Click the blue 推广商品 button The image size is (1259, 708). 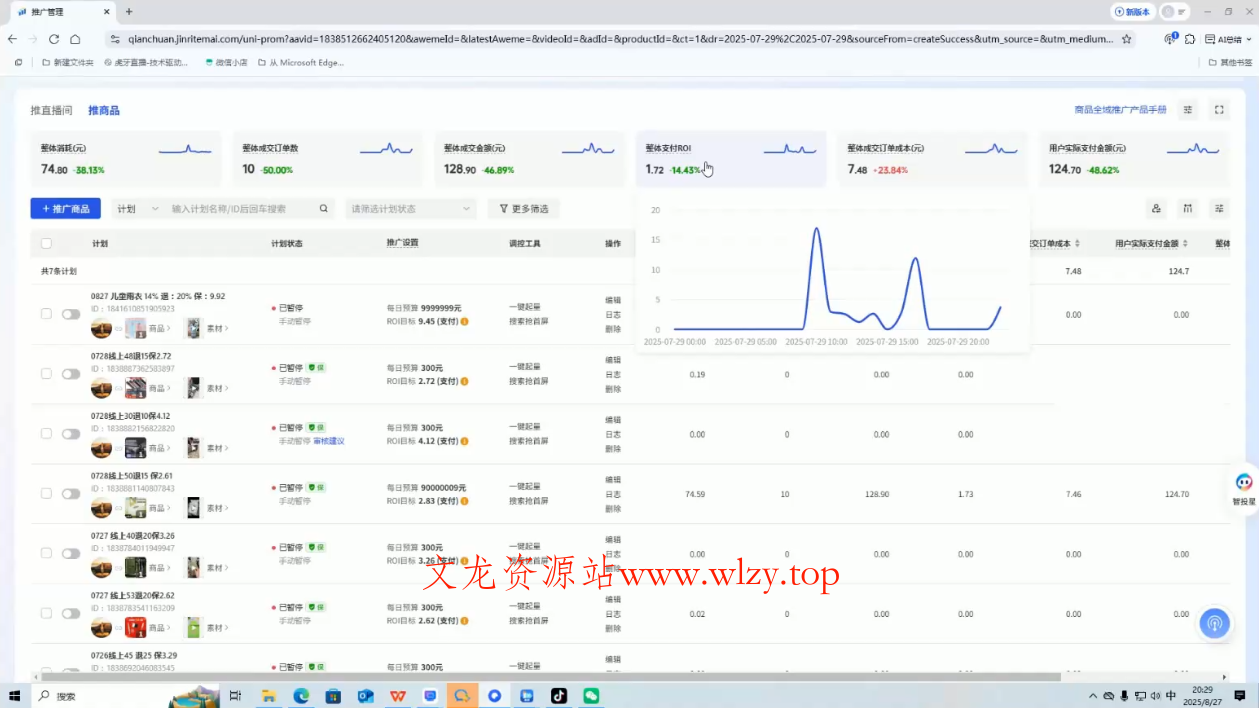[65, 209]
